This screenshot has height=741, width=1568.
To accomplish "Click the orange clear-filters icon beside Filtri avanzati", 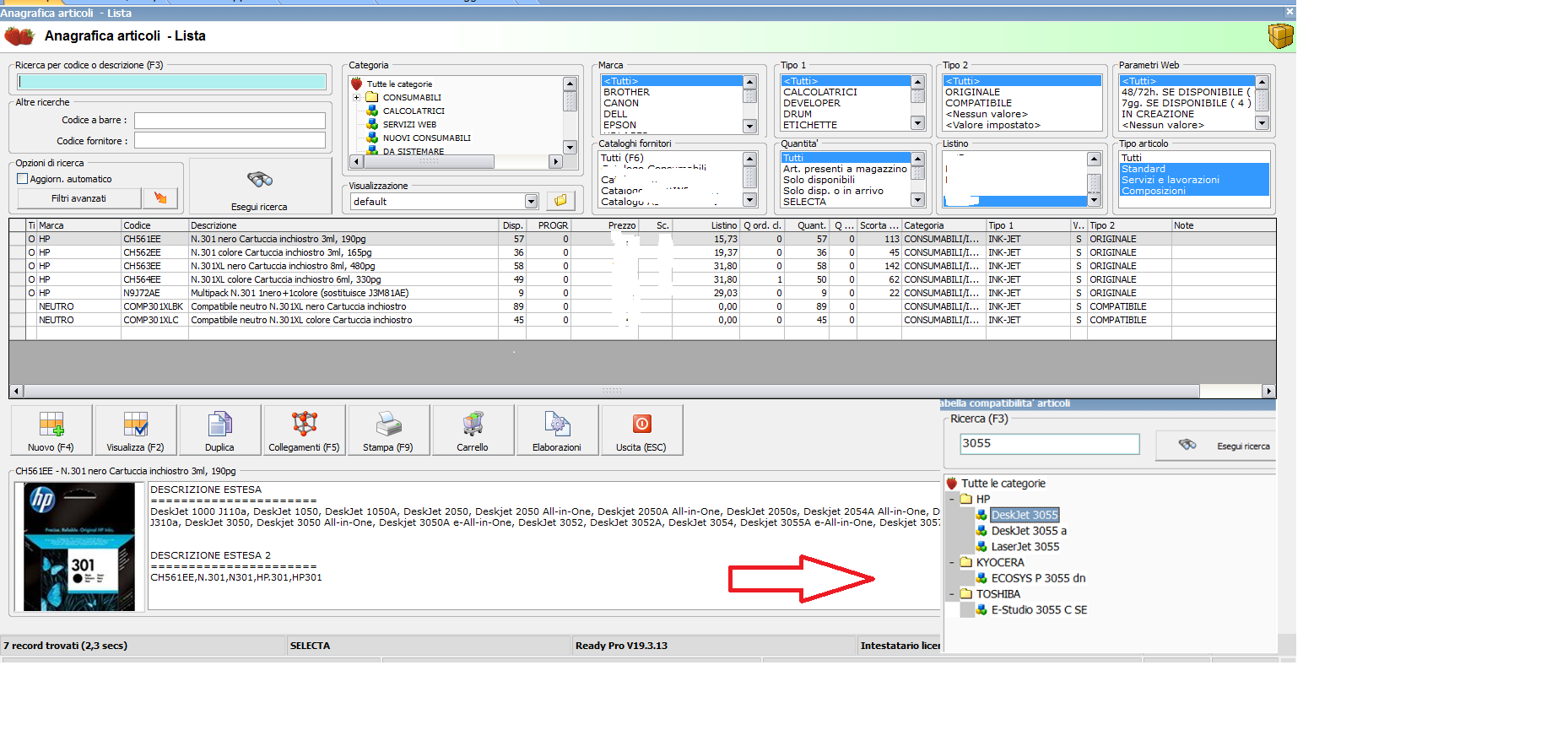I will [160, 198].
